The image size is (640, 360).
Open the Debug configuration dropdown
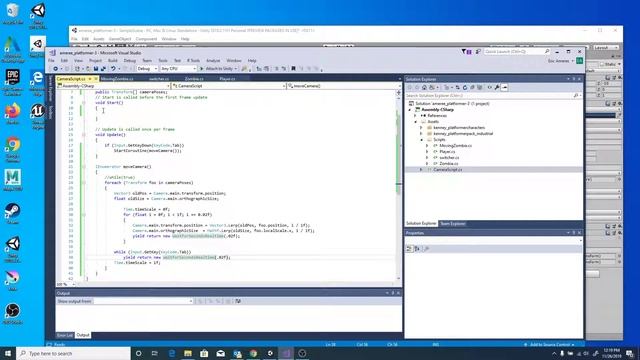(147, 69)
